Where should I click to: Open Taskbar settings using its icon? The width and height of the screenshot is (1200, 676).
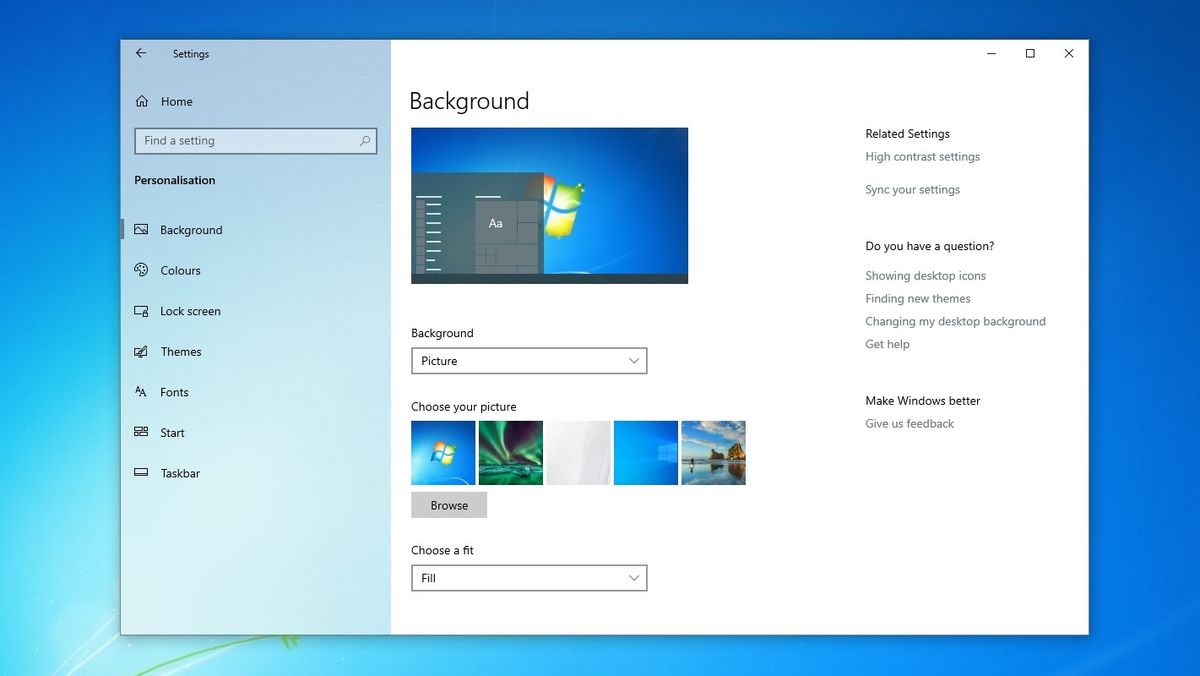pyautogui.click(x=141, y=473)
